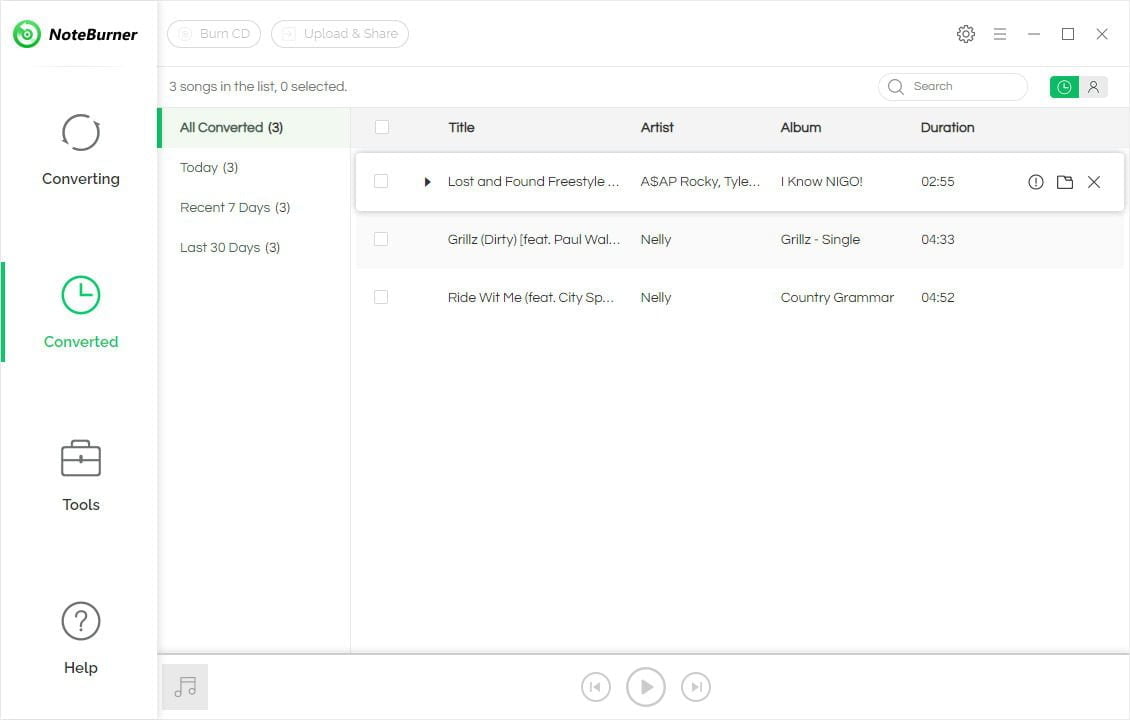This screenshot has width=1130, height=720.
Task: Open the hamburger menu
Action: pyautogui.click(x=1000, y=33)
